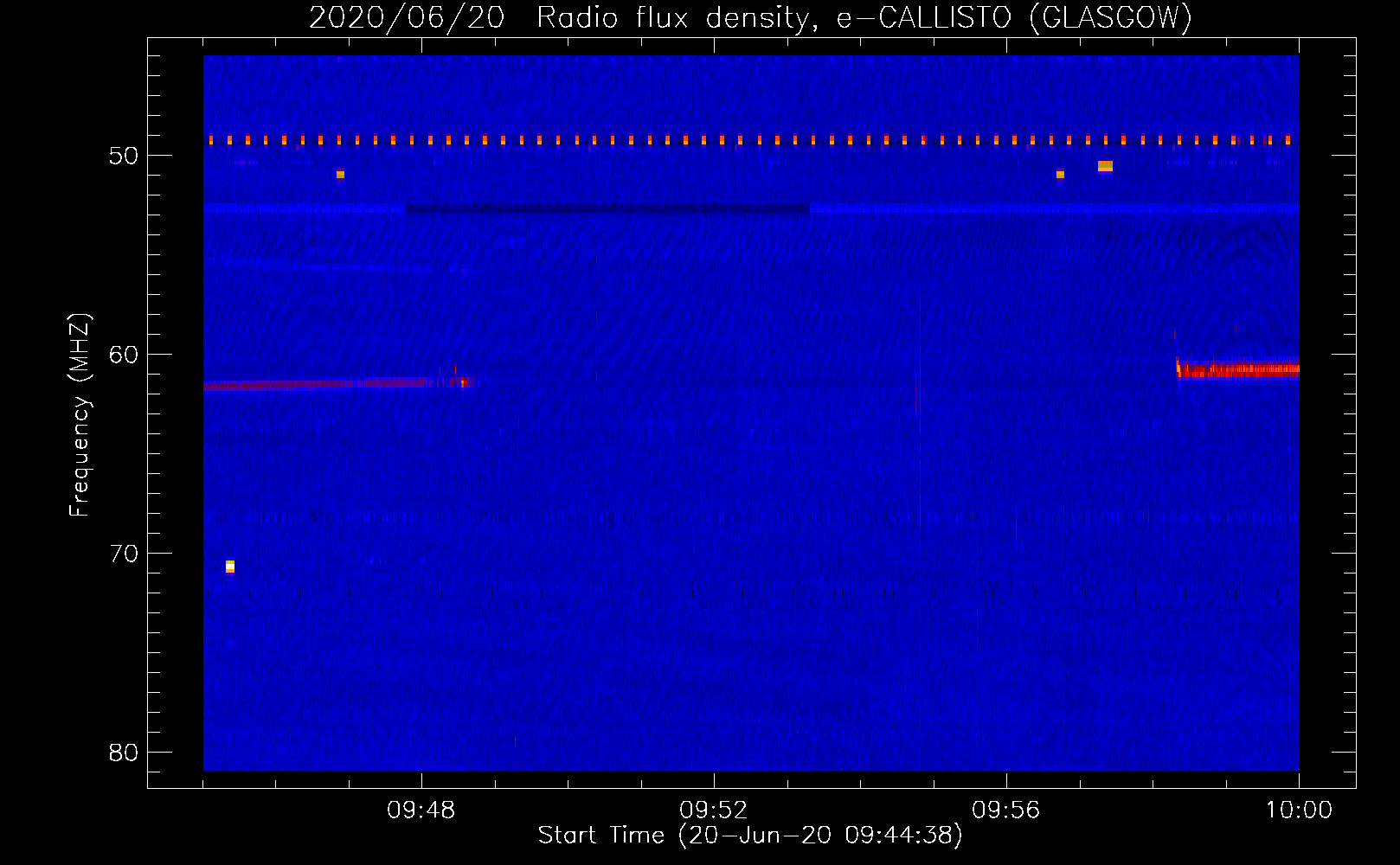Viewport: 1400px width, 865px height.
Task: Click the bright red emission band near 61 MHz
Action: coord(1238,369)
